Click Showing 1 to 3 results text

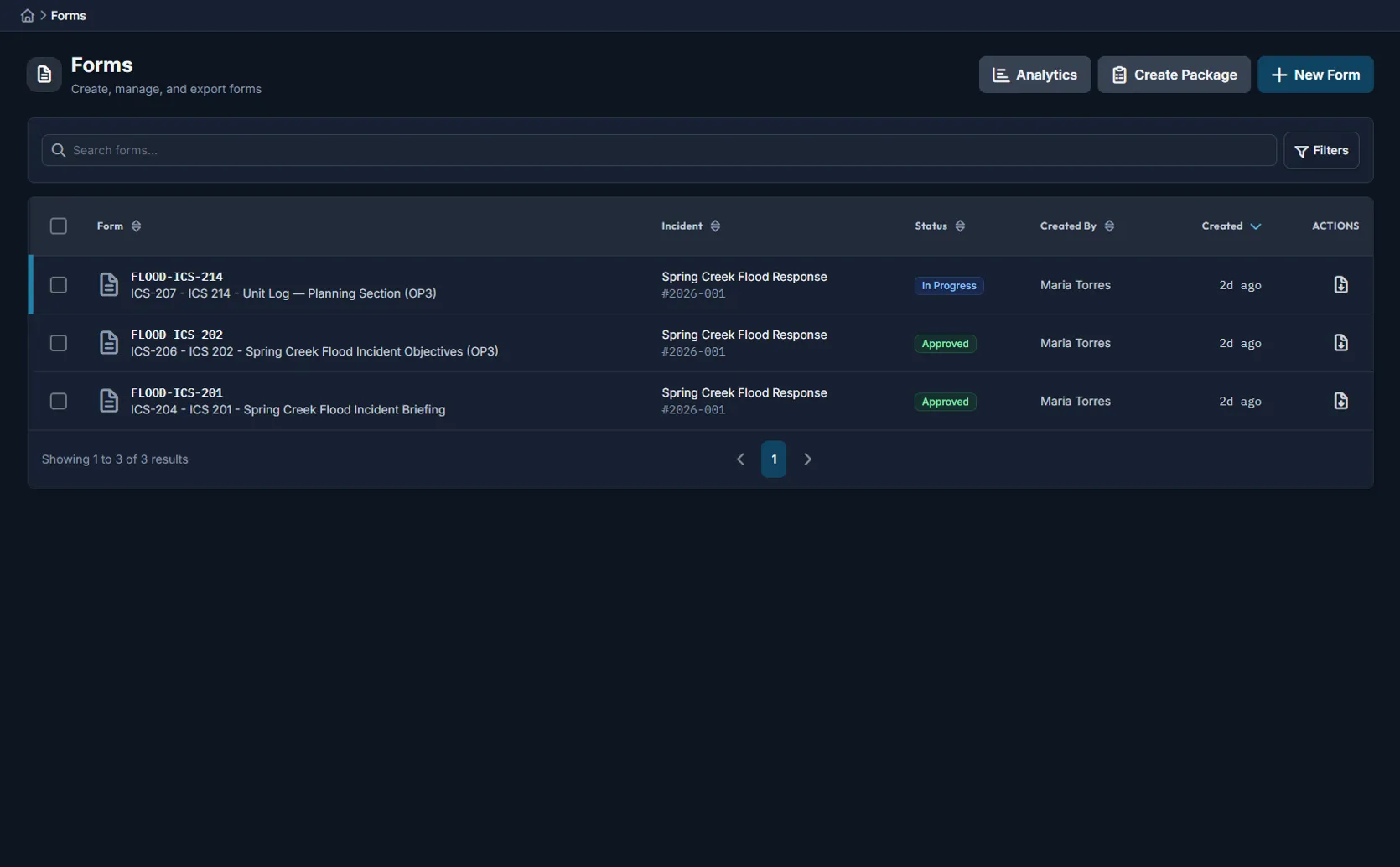pyautogui.click(x=115, y=459)
